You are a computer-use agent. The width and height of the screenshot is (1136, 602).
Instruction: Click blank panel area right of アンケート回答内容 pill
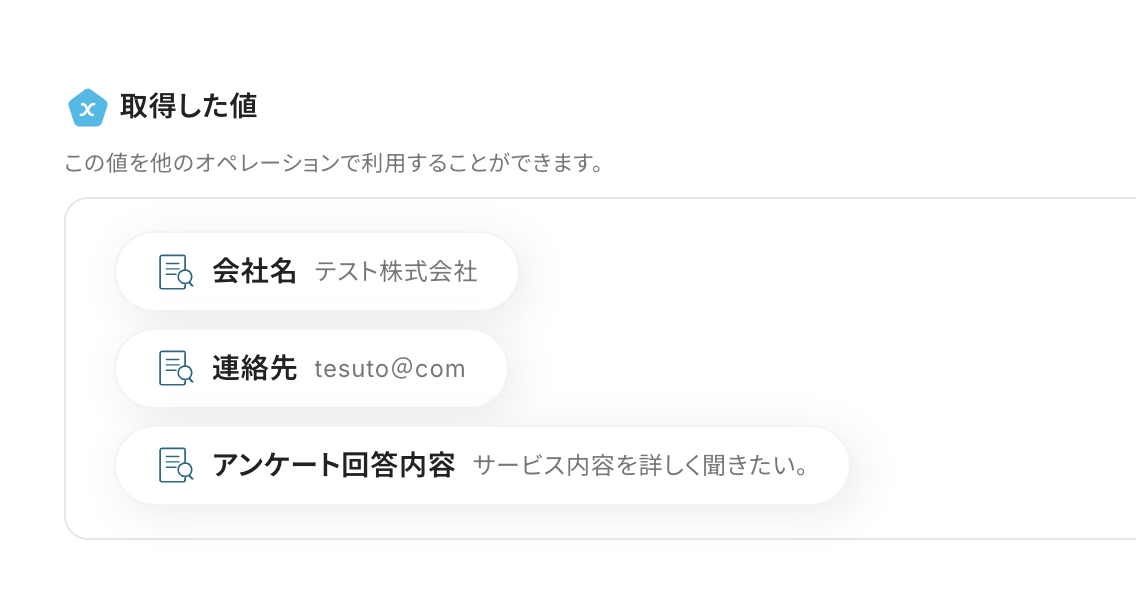coord(990,466)
